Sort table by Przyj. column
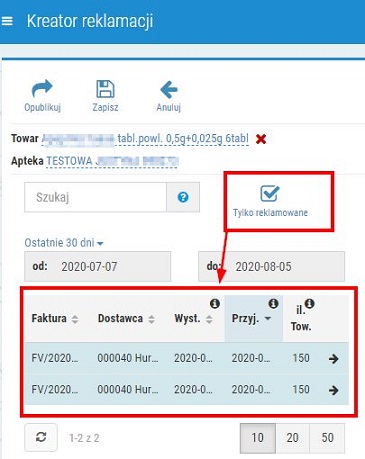The width and height of the screenshot is (365, 459). tap(251, 319)
